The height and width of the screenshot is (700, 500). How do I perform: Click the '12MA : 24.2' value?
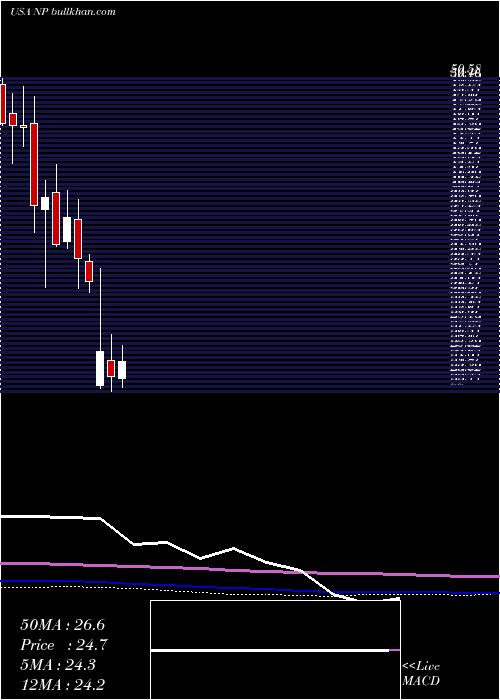pyautogui.click(x=63, y=685)
